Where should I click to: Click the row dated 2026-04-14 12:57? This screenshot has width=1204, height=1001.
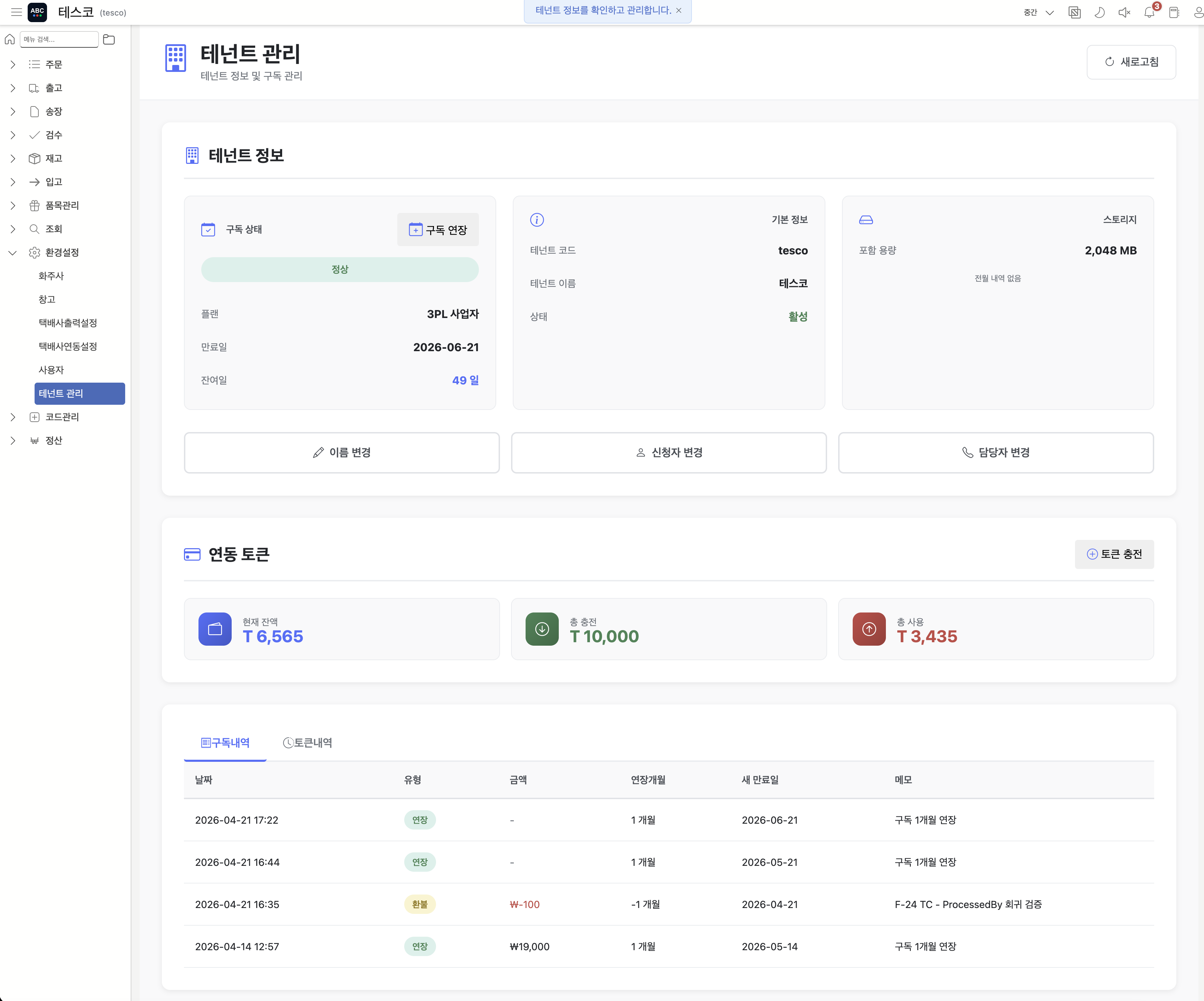click(669, 947)
